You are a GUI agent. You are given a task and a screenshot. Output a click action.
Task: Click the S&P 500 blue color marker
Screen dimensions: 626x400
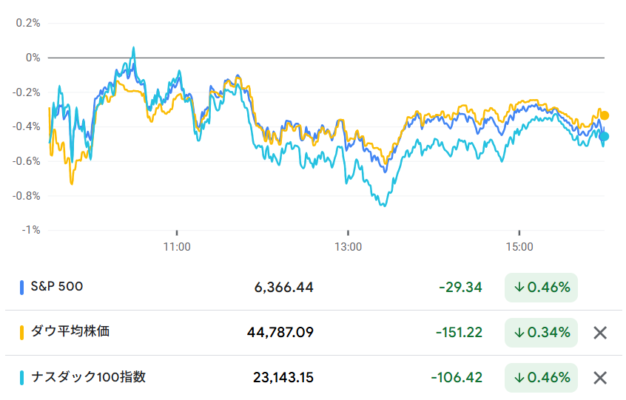(22, 287)
